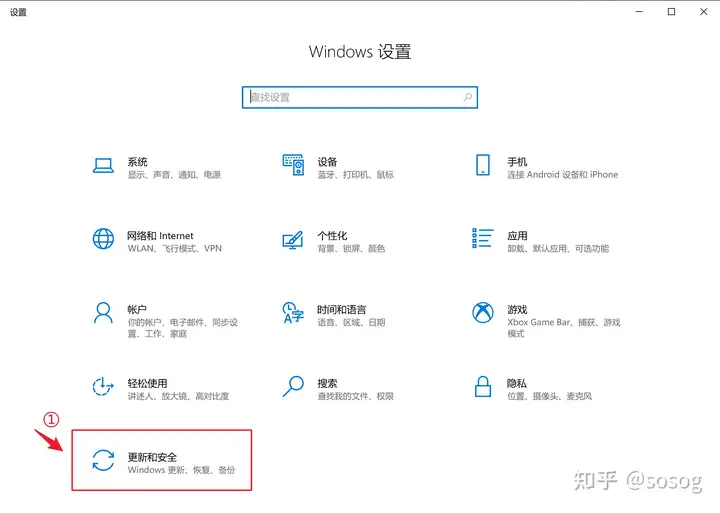Click text 语音、区域、日期
Screen dimensions: 720x513
point(351,322)
